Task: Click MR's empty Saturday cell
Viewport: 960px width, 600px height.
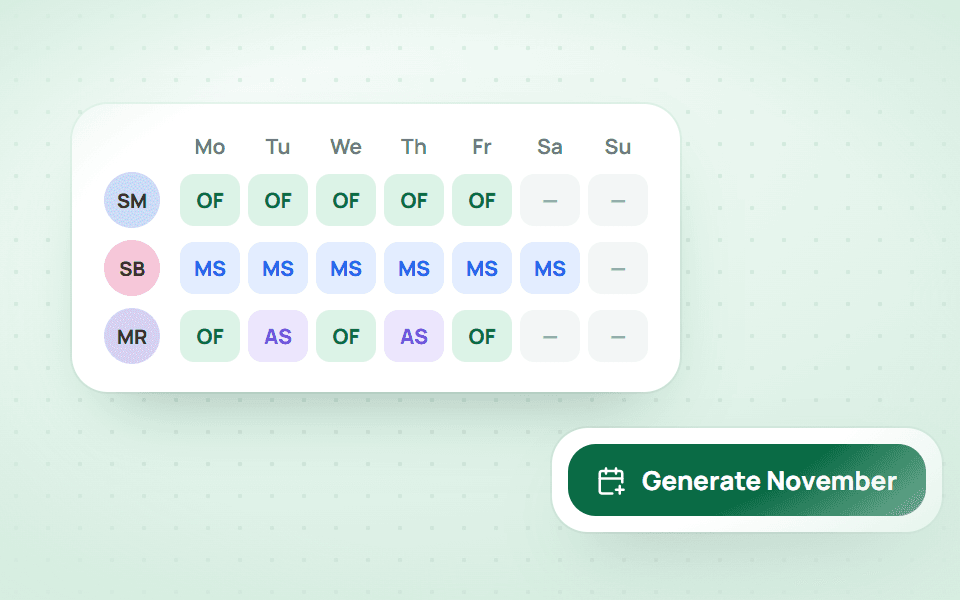Action: 550,336
